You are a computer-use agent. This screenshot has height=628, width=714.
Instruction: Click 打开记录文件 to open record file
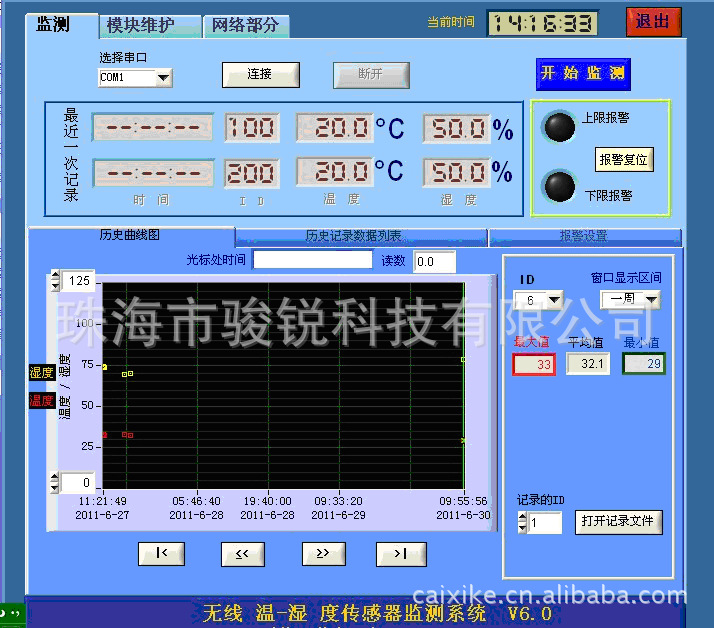[618, 521]
